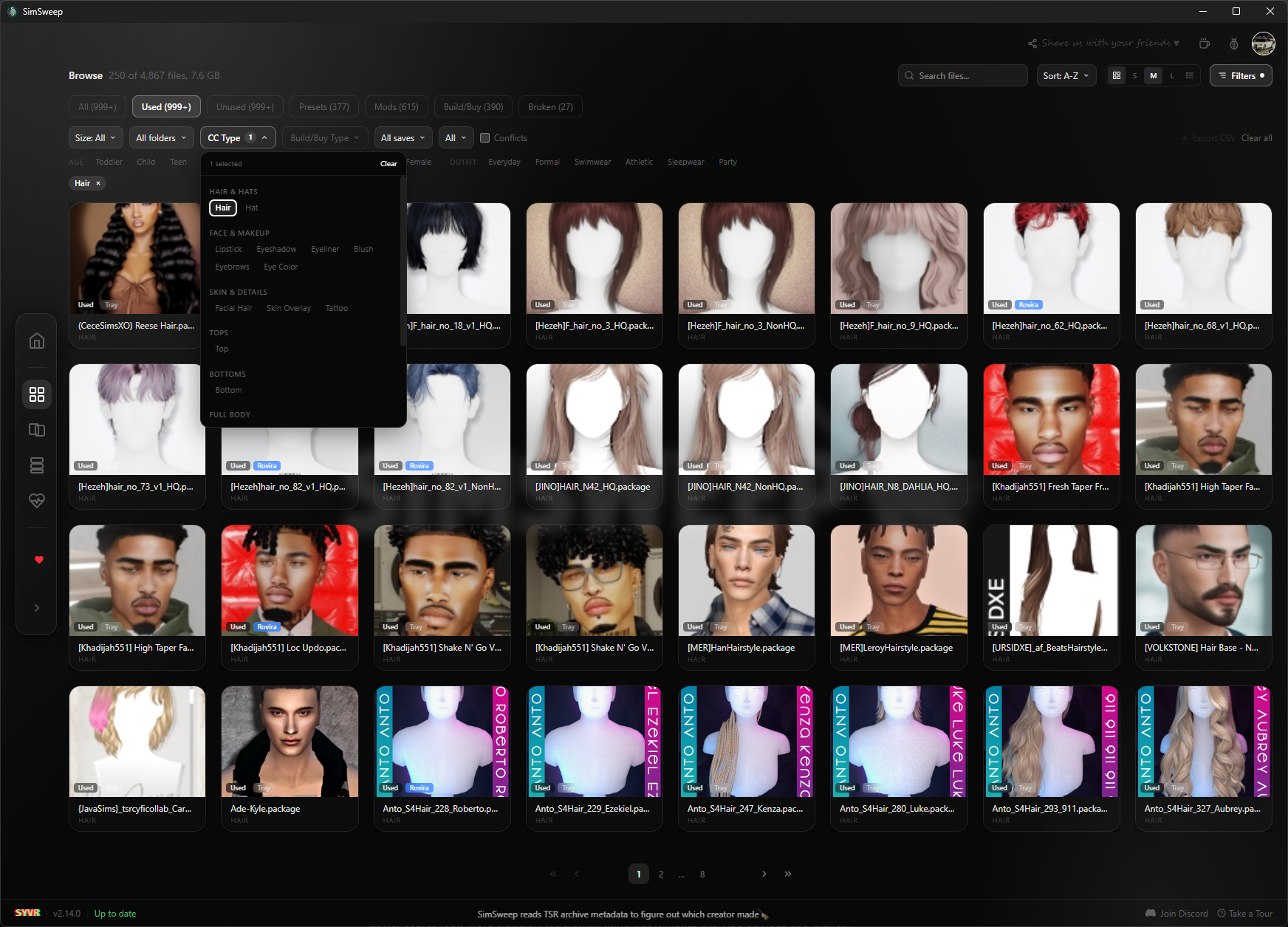
Task: Click the red heart favorites icon
Action: [39, 560]
